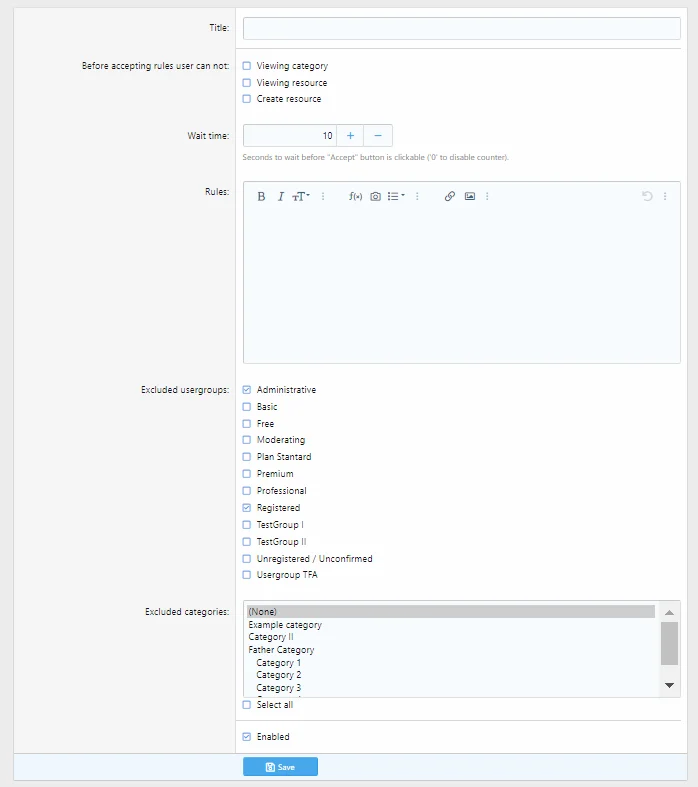Increase wait time with plus button
The height and width of the screenshot is (787, 698).
click(350, 136)
